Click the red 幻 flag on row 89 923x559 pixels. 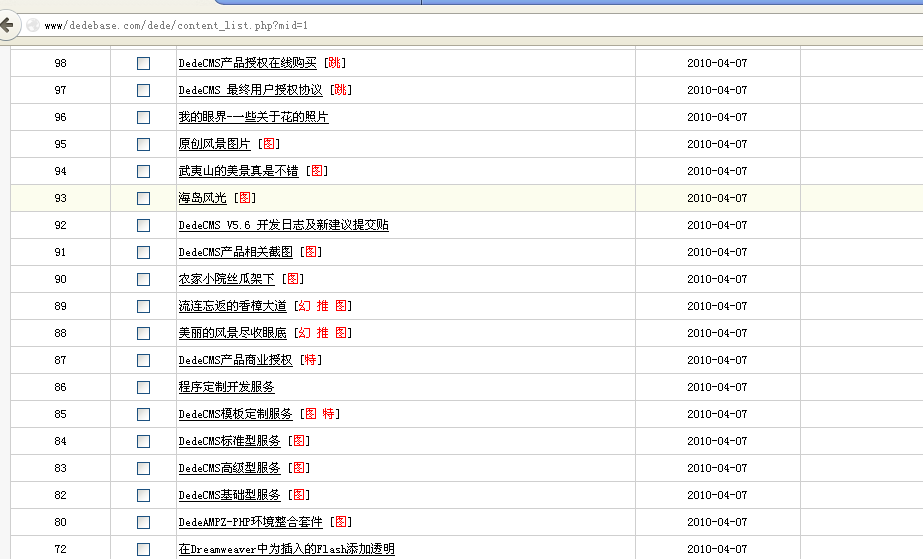tap(304, 307)
